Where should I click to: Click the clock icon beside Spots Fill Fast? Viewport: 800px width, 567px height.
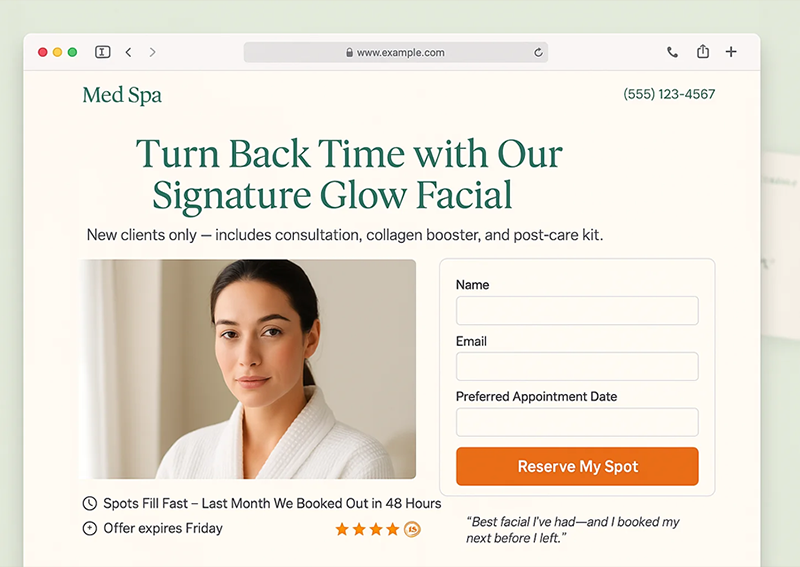(x=89, y=503)
